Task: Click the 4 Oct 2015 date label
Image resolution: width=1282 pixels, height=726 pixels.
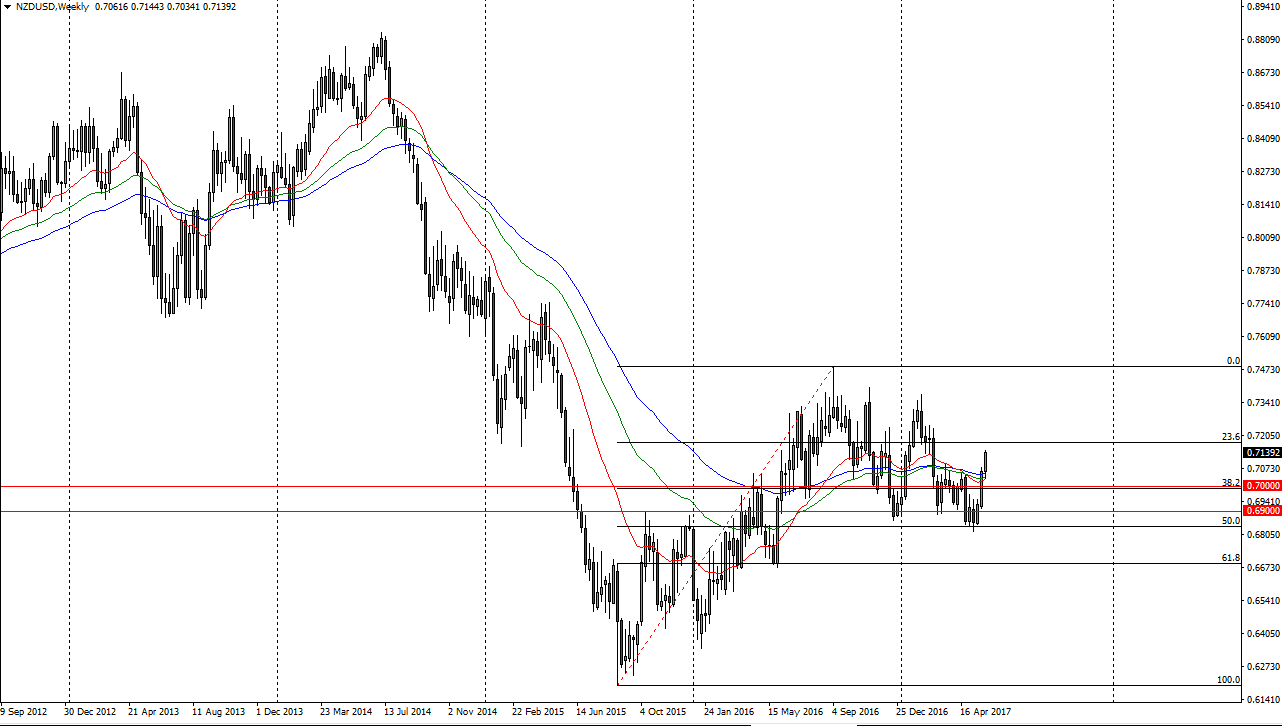Action: pos(662,713)
